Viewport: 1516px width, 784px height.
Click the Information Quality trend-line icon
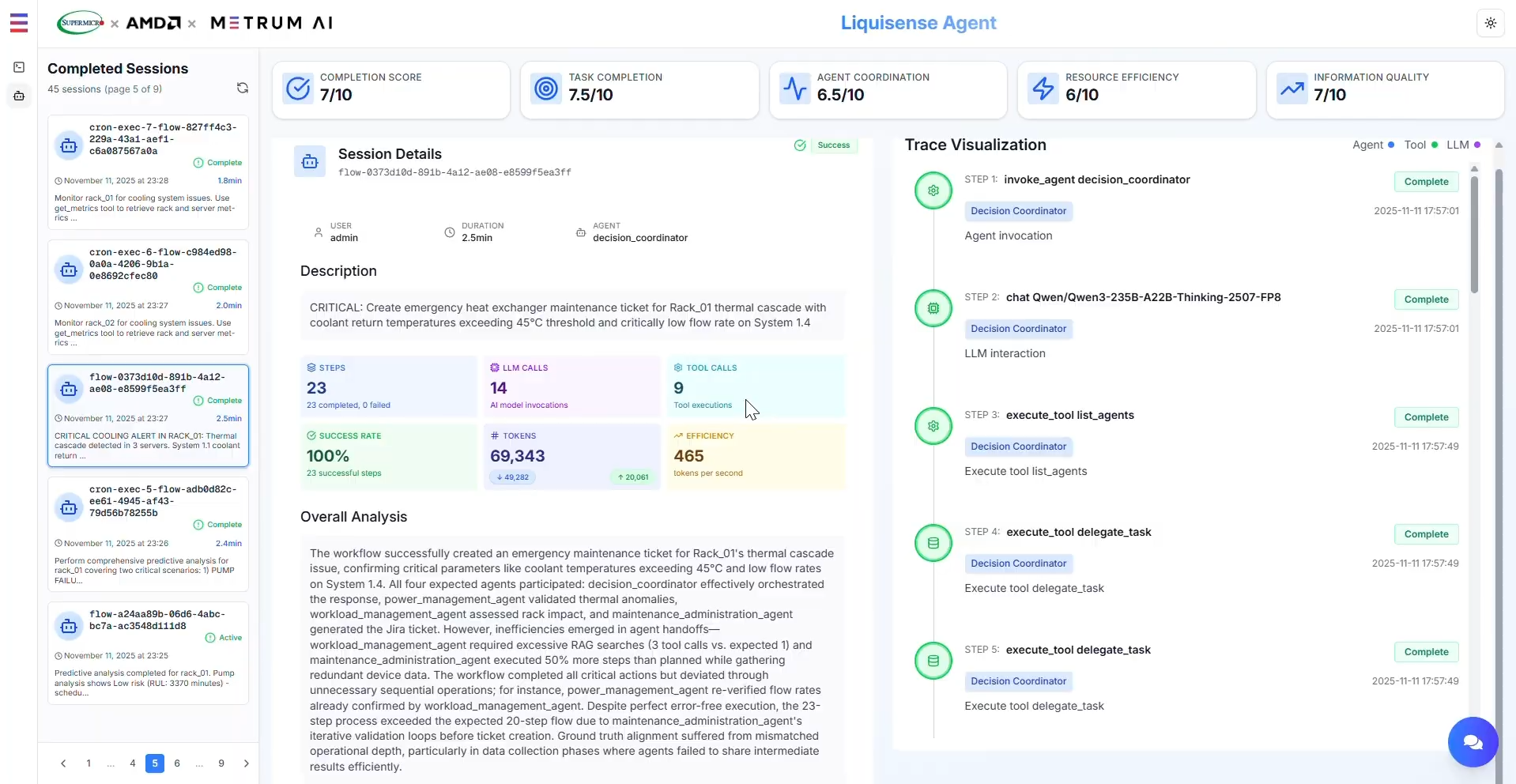point(1291,88)
